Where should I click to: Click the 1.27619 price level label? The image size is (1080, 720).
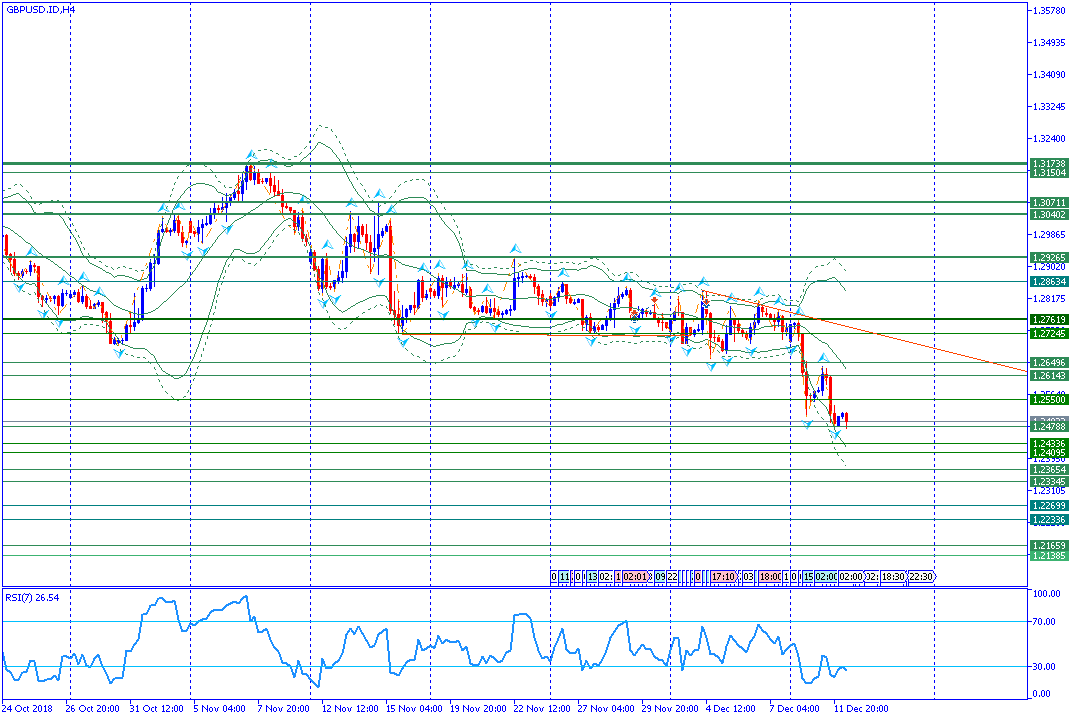coord(1048,320)
